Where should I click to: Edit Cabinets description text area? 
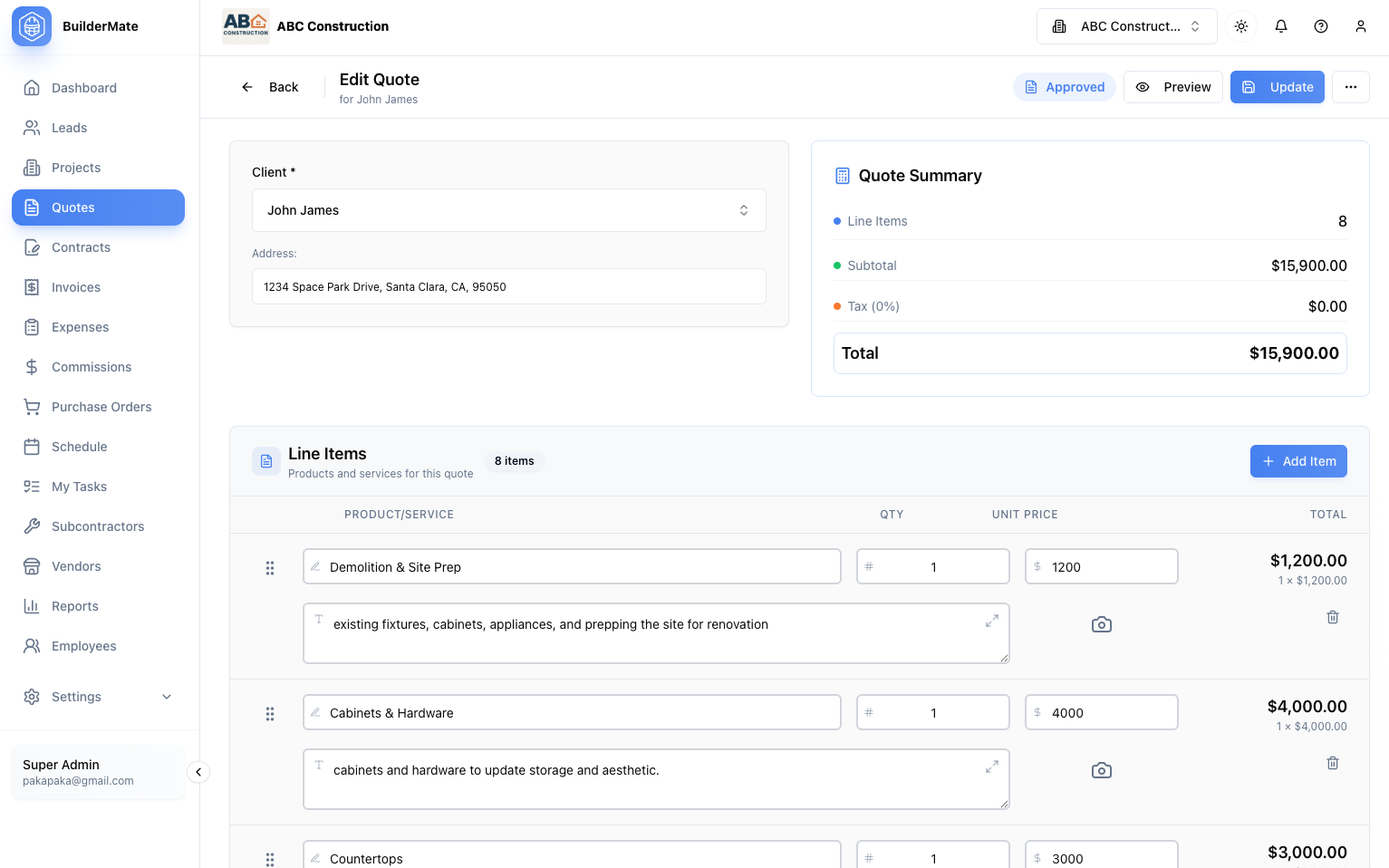tap(656, 779)
